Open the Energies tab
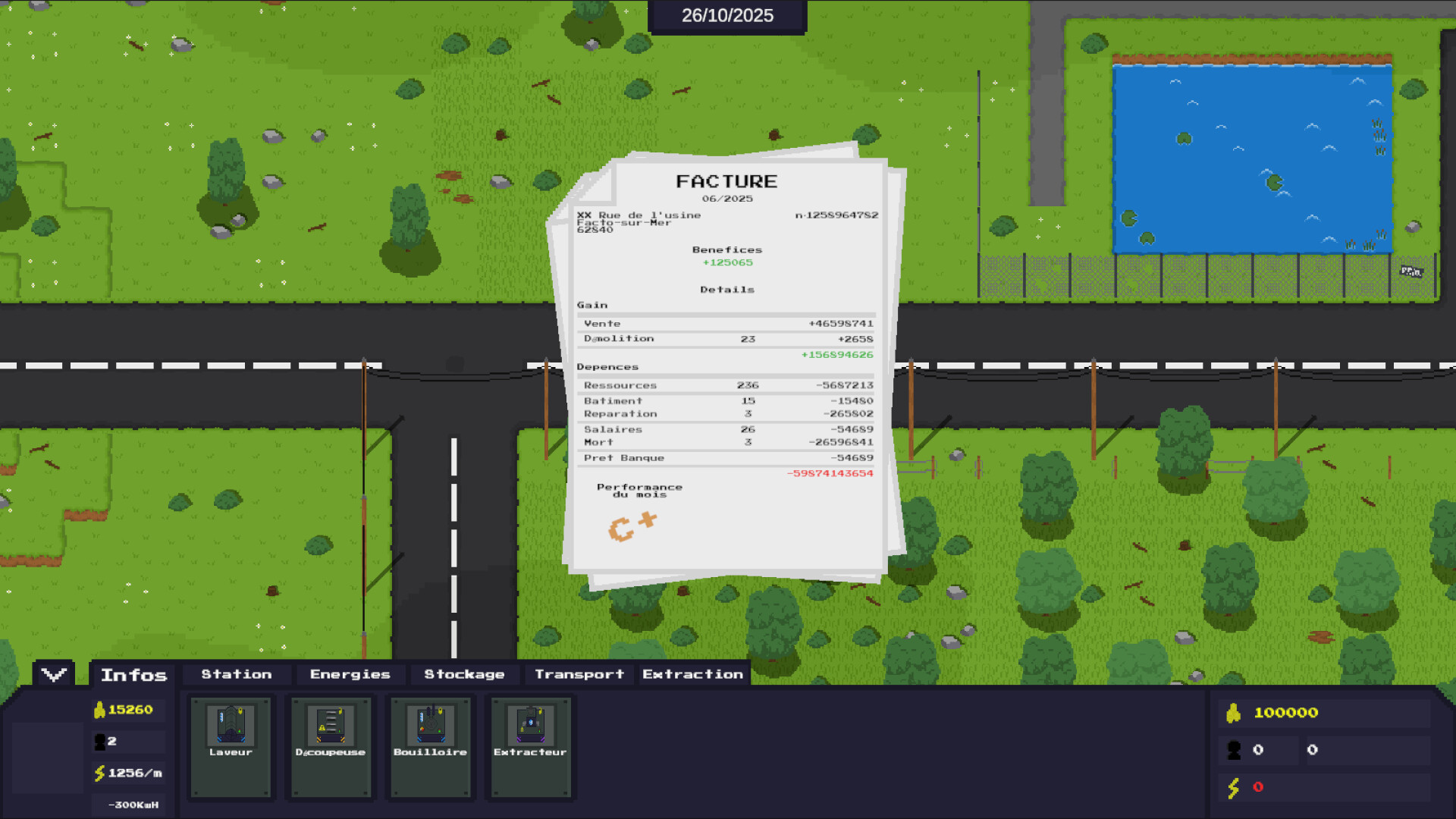The image size is (1456, 819). (350, 673)
